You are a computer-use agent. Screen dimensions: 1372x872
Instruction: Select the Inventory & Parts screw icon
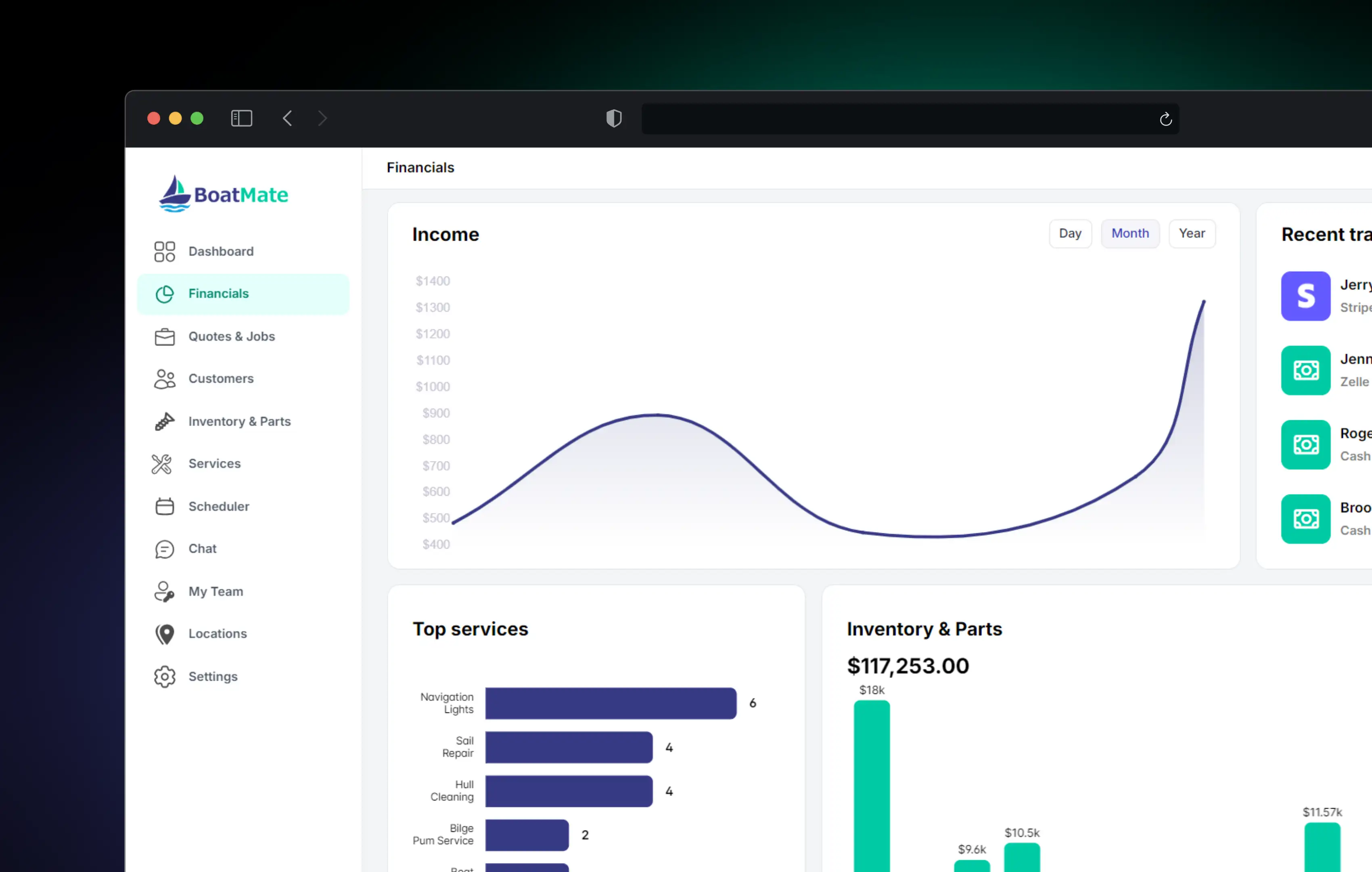pyautogui.click(x=164, y=421)
